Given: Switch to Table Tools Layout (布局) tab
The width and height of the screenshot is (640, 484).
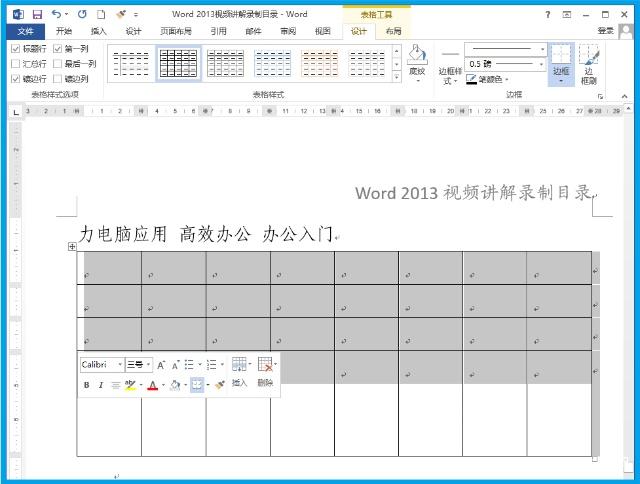Looking at the screenshot, I should pyautogui.click(x=393, y=31).
